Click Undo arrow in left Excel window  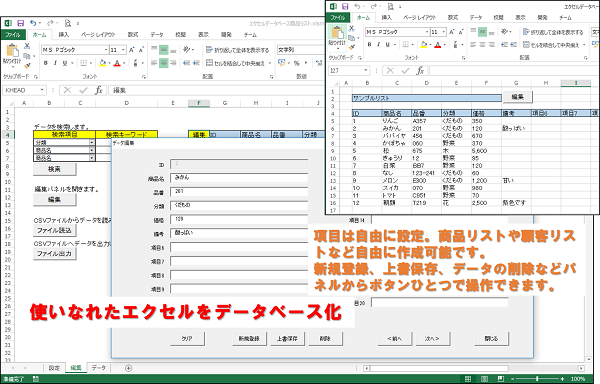pos(33,23)
